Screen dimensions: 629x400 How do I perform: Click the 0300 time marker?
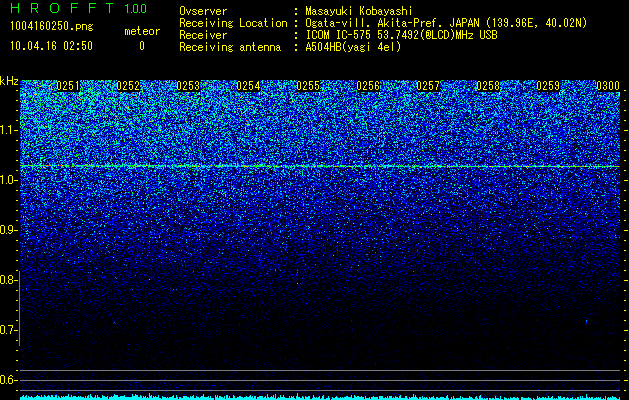608,86
